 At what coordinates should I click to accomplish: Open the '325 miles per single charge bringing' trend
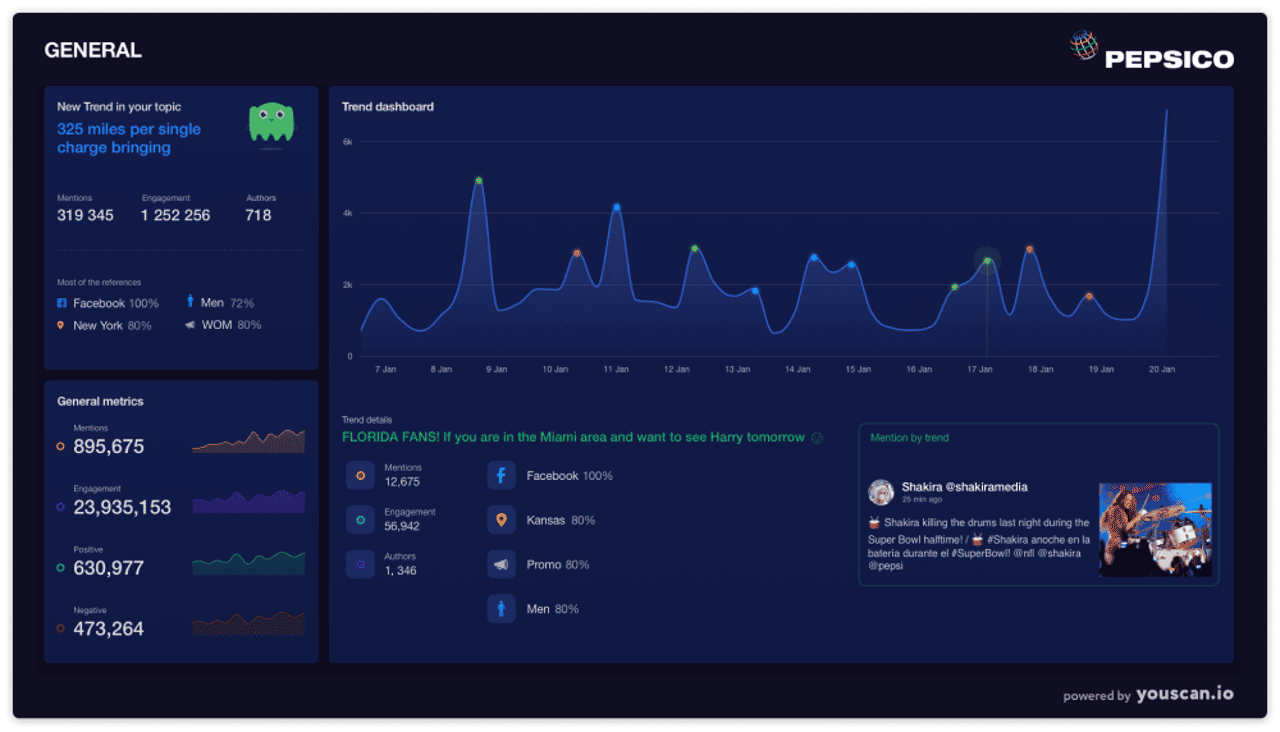pos(129,138)
